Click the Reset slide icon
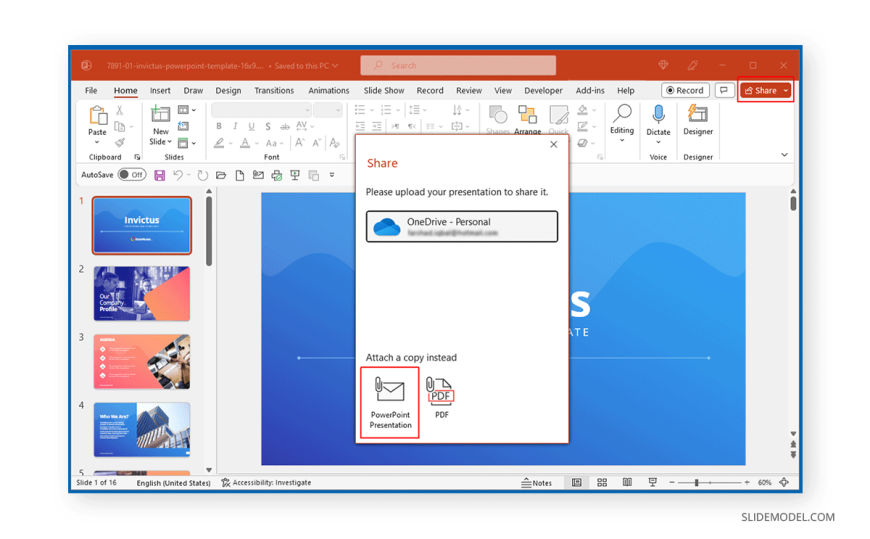This screenshot has width=870, height=539. click(x=183, y=127)
